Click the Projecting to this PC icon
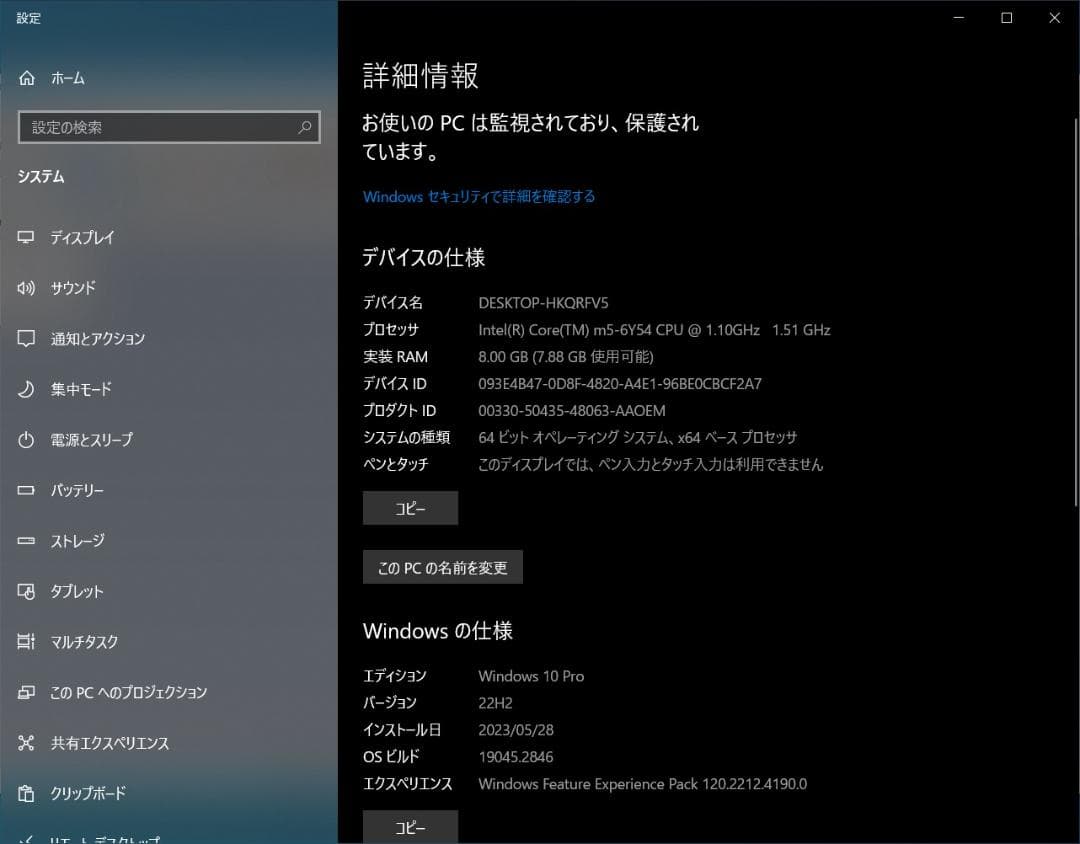Screen dimensions: 1080x844 pos(26,692)
